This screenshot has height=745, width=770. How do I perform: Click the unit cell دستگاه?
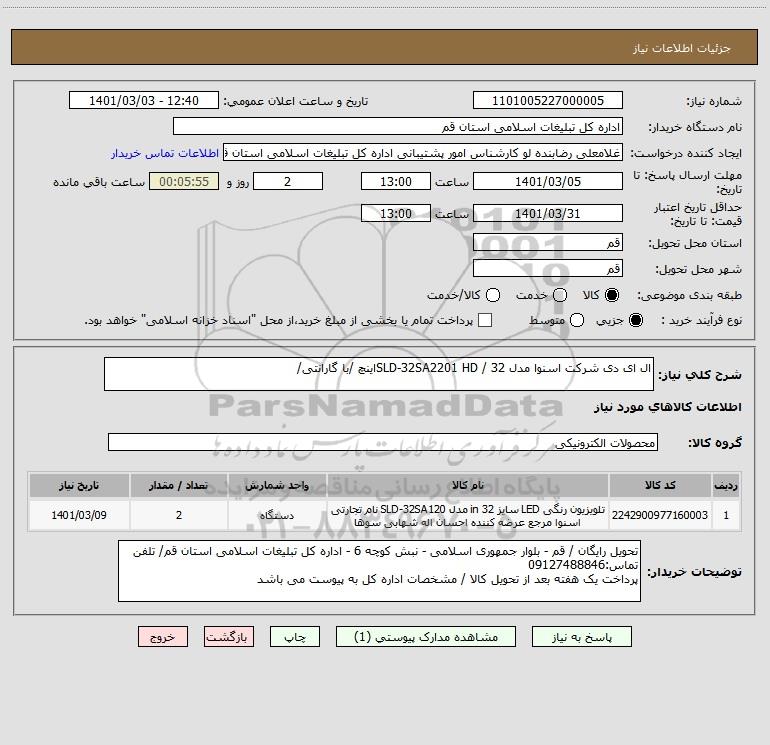coord(277,515)
